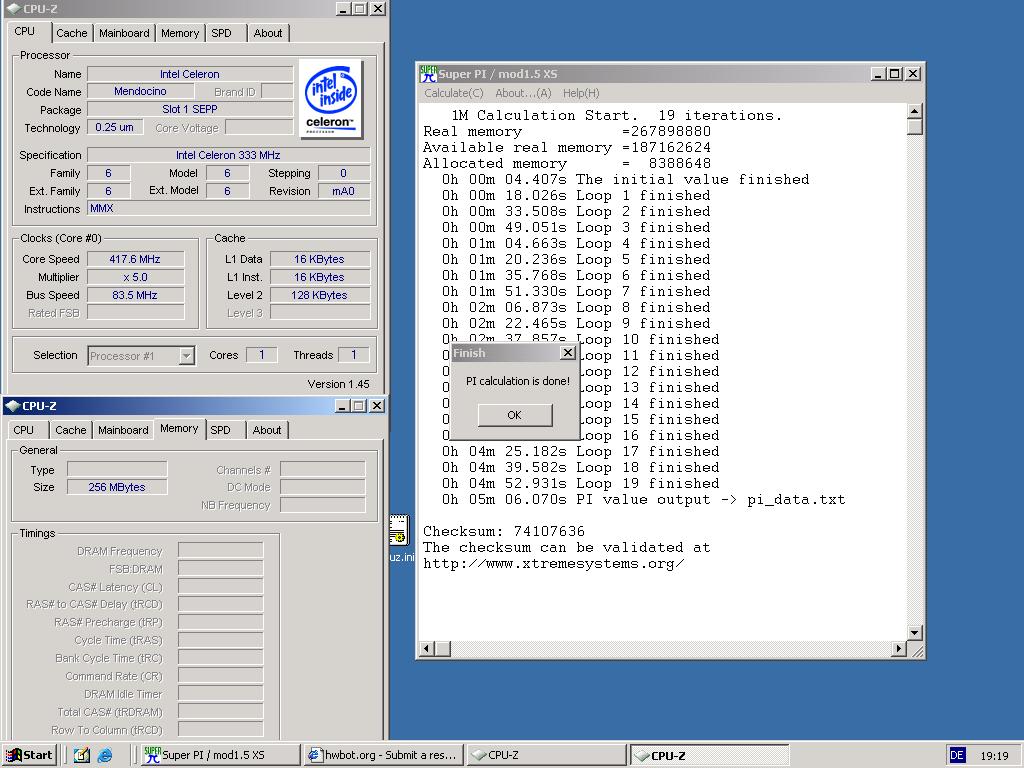
Task: Click the Intel Celeron 333 MHz Specification field
Action: point(229,155)
